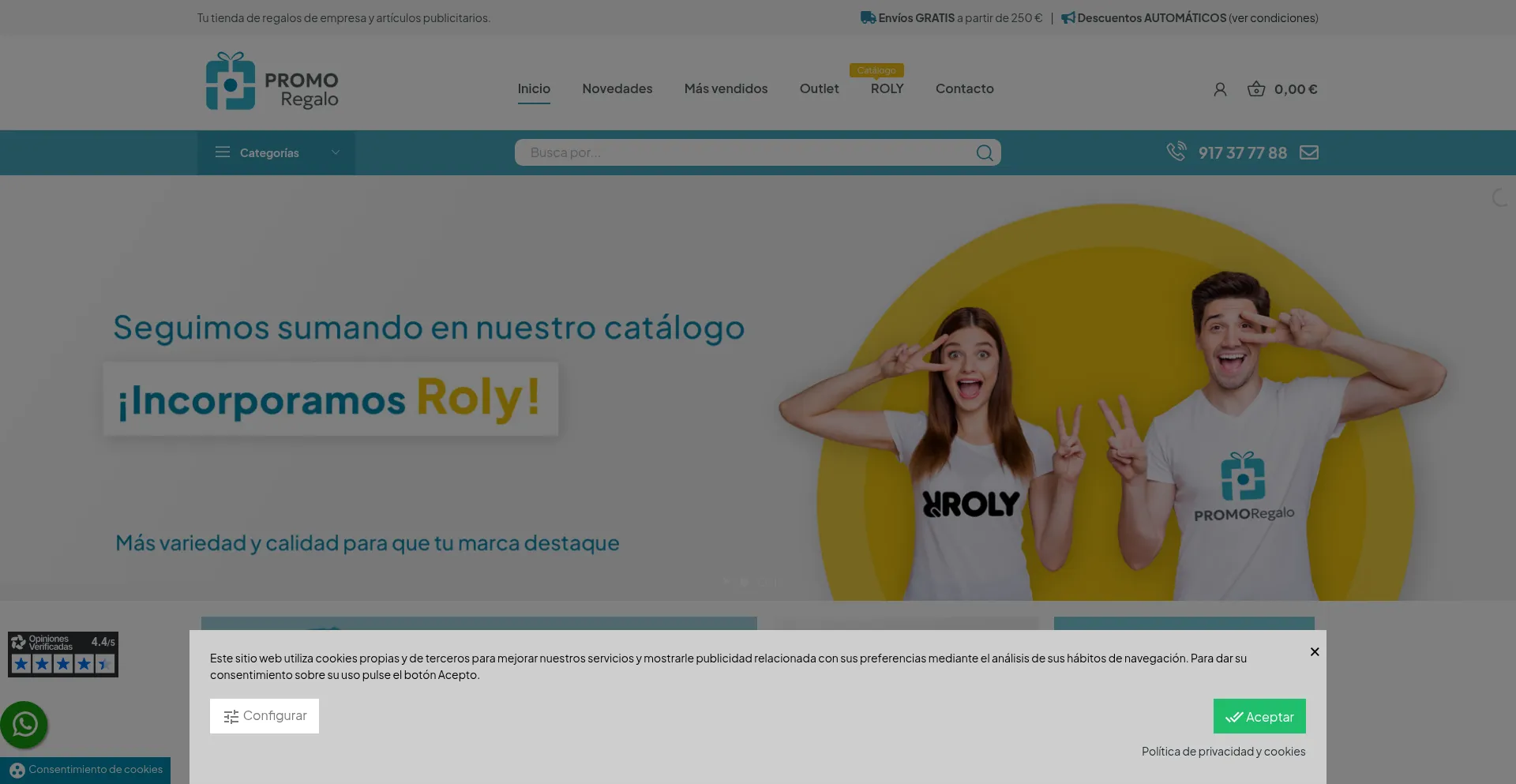Click the email envelope icon
1516x784 pixels.
[x=1309, y=152]
